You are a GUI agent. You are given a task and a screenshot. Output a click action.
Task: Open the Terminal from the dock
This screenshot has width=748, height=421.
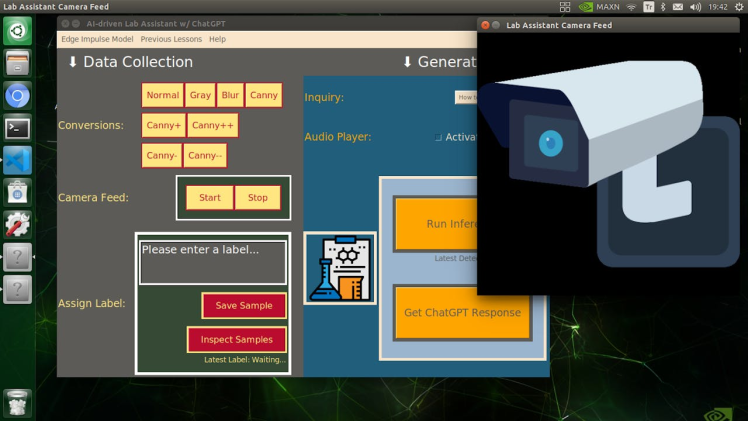[17, 128]
